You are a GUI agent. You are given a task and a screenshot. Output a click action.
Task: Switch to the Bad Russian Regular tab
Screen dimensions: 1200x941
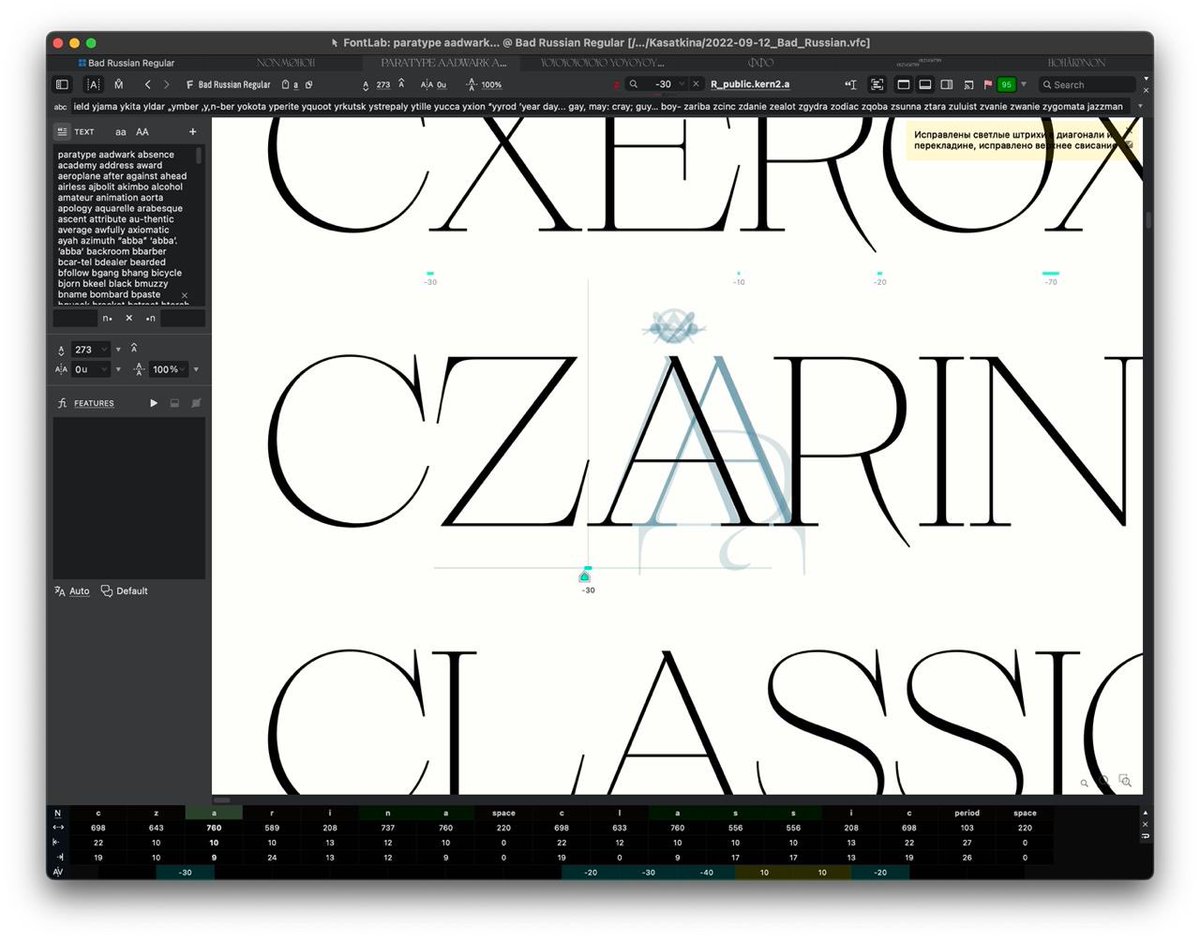click(126, 63)
